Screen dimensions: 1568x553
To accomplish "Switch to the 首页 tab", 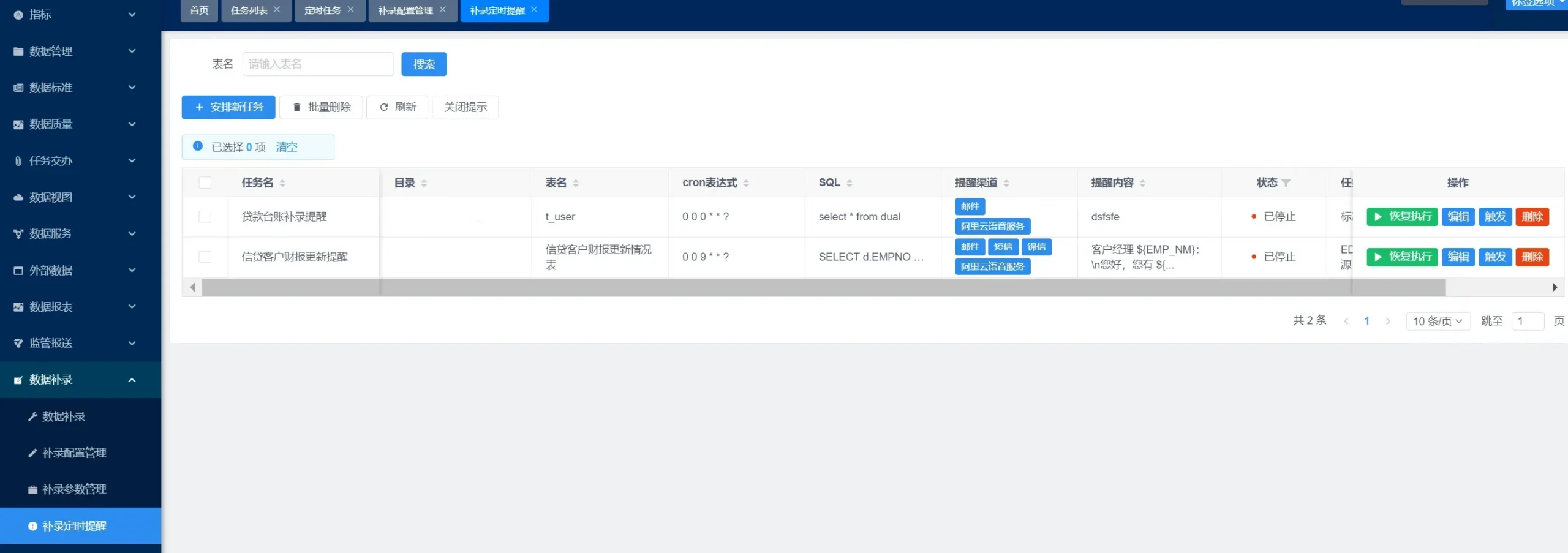I will tap(199, 10).
